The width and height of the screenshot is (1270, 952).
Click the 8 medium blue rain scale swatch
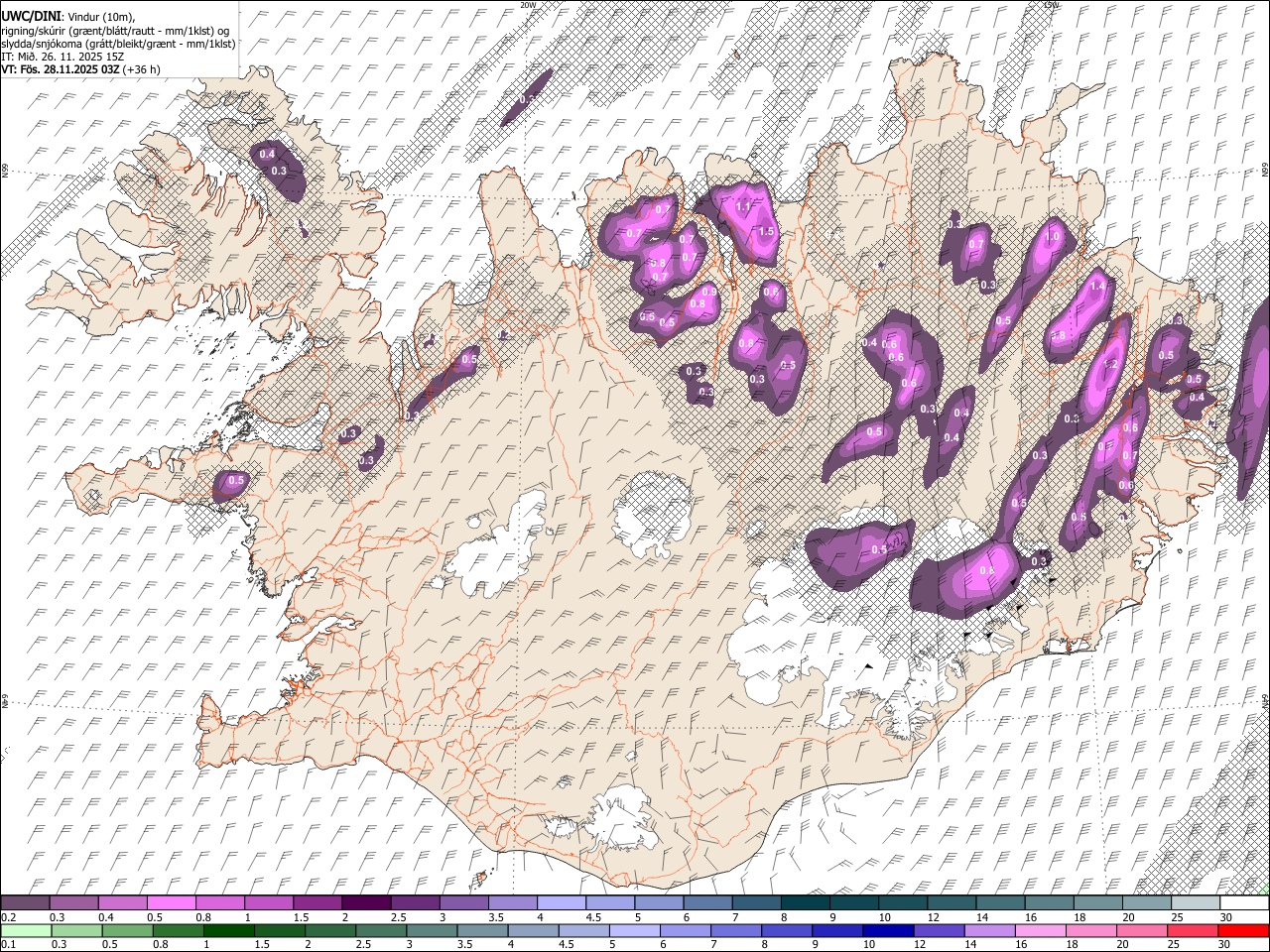[786, 930]
